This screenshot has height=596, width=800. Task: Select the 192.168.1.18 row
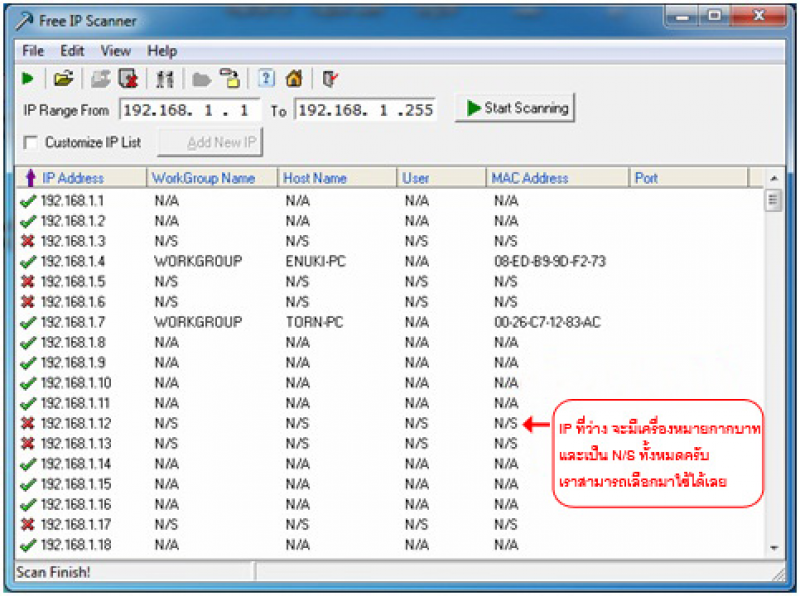point(390,544)
